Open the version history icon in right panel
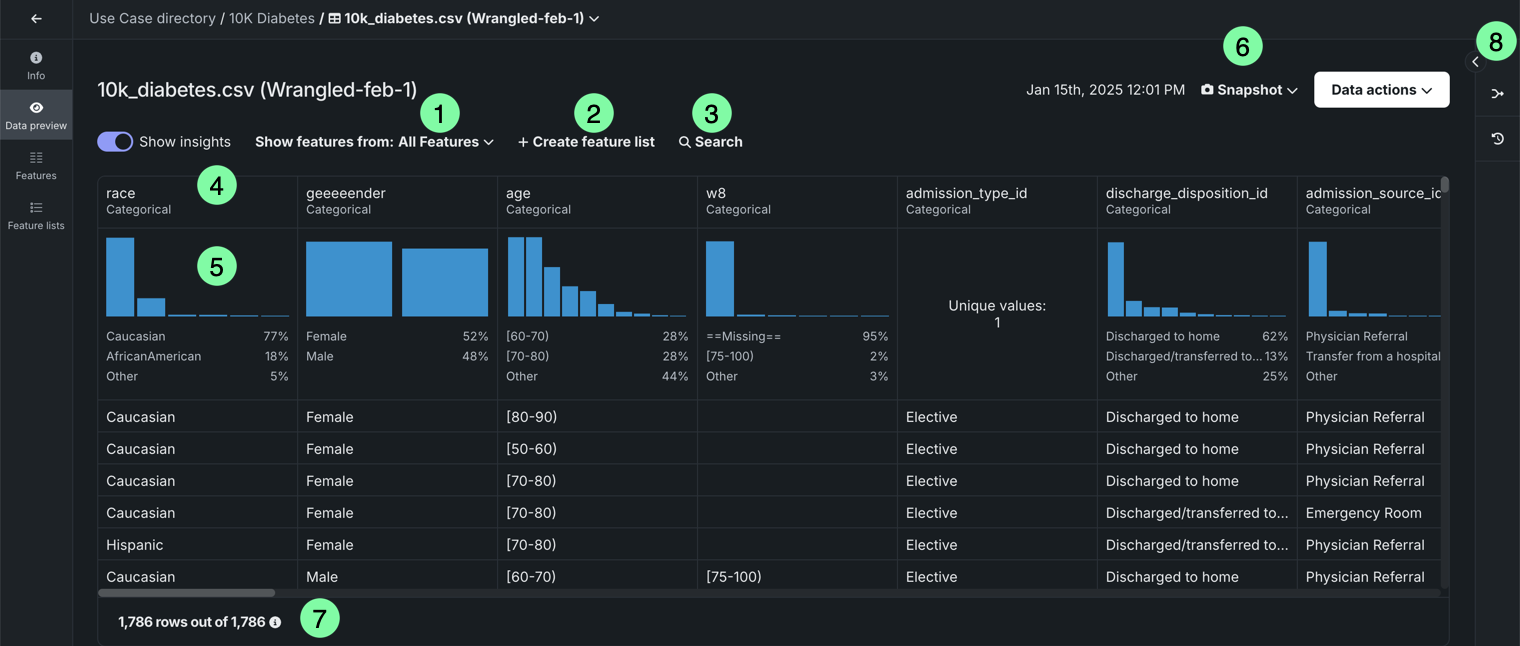Screen dimensions: 1520x646 coord(1497,139)
